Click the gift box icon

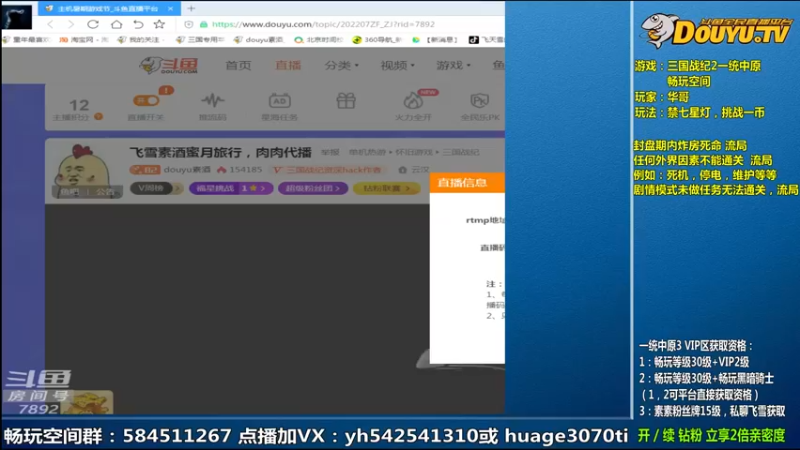pyautogui.click(x=346, y=101)
